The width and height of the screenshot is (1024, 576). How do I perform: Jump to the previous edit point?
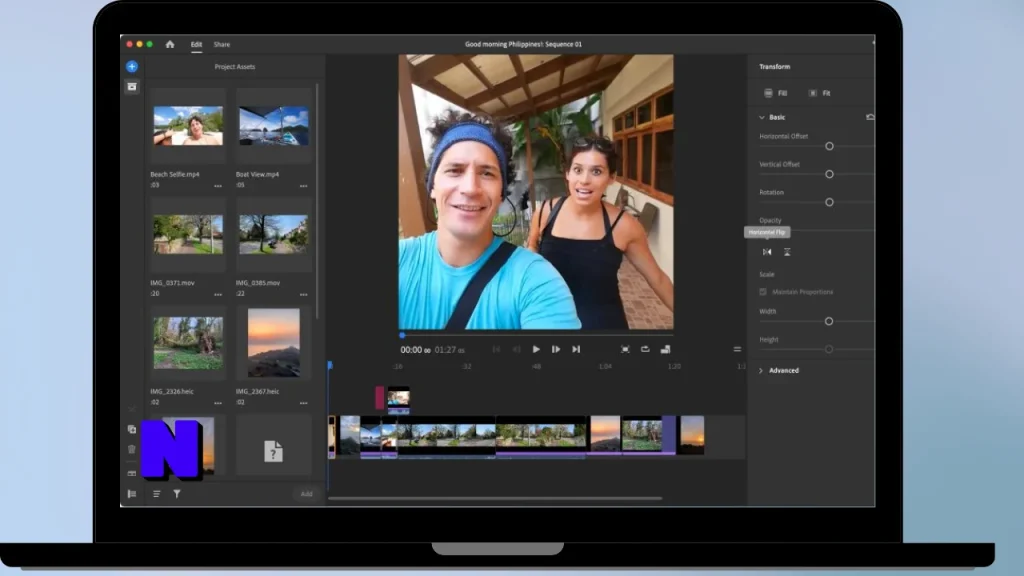click(496, 349)
